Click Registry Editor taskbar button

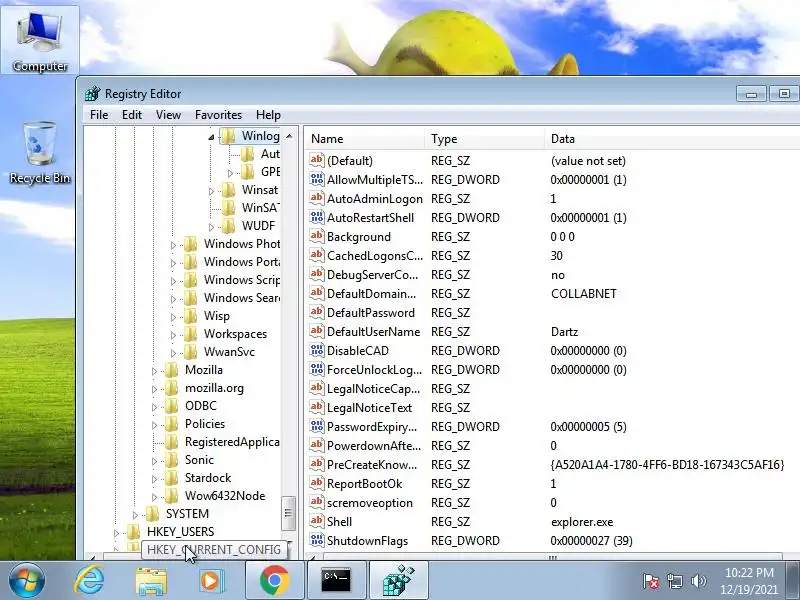(x=398, y=580)
